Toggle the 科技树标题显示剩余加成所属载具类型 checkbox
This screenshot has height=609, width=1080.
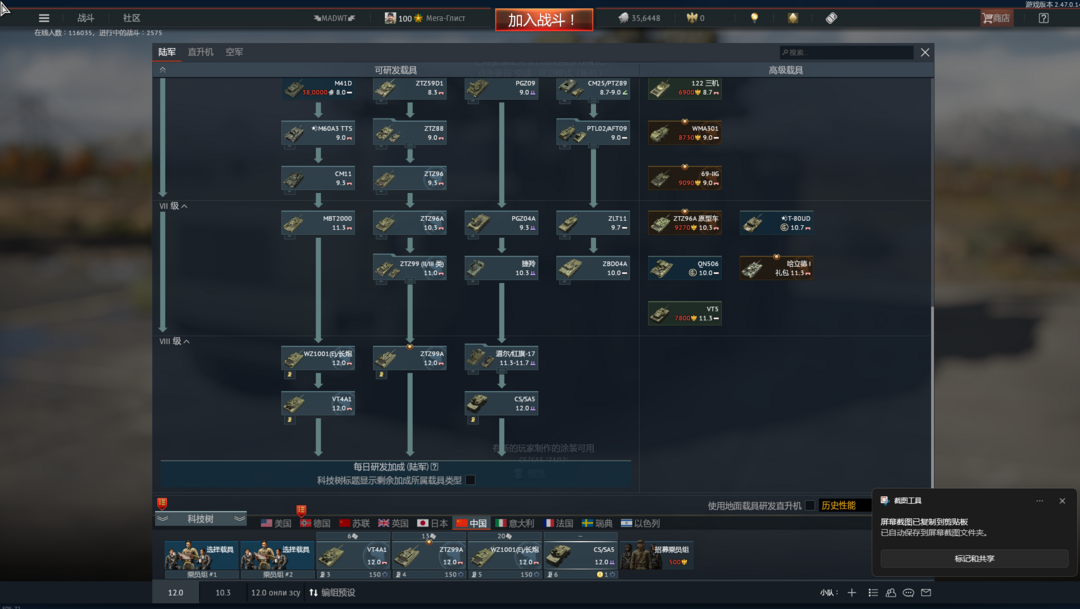[470, 480]
